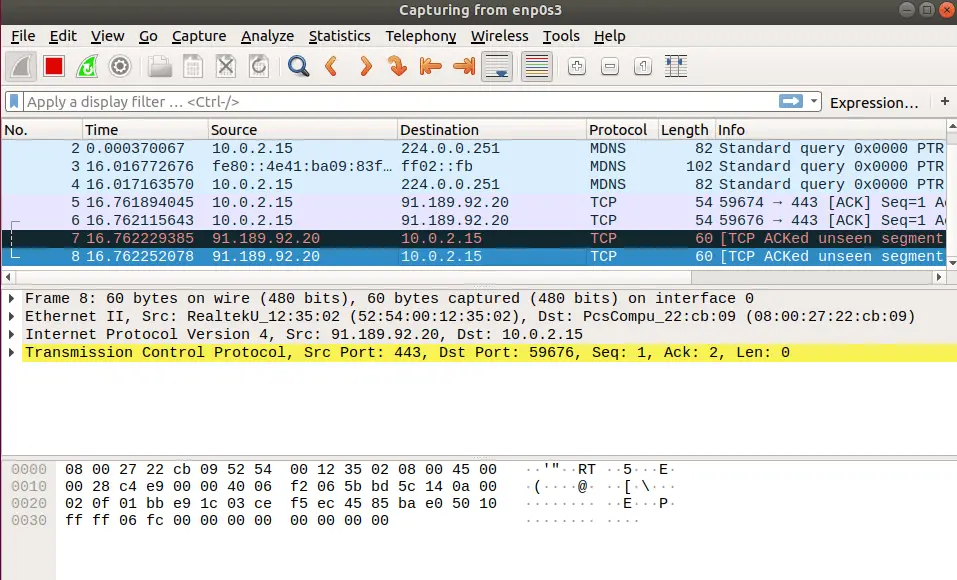Open the Statistics menu

(339, 36)
